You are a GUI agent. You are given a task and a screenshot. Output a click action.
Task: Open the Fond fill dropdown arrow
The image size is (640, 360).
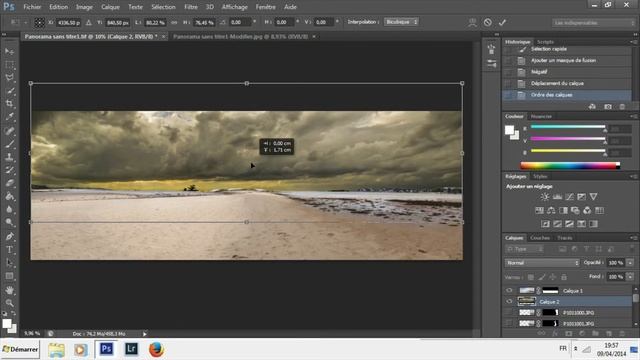pos(630,277)
